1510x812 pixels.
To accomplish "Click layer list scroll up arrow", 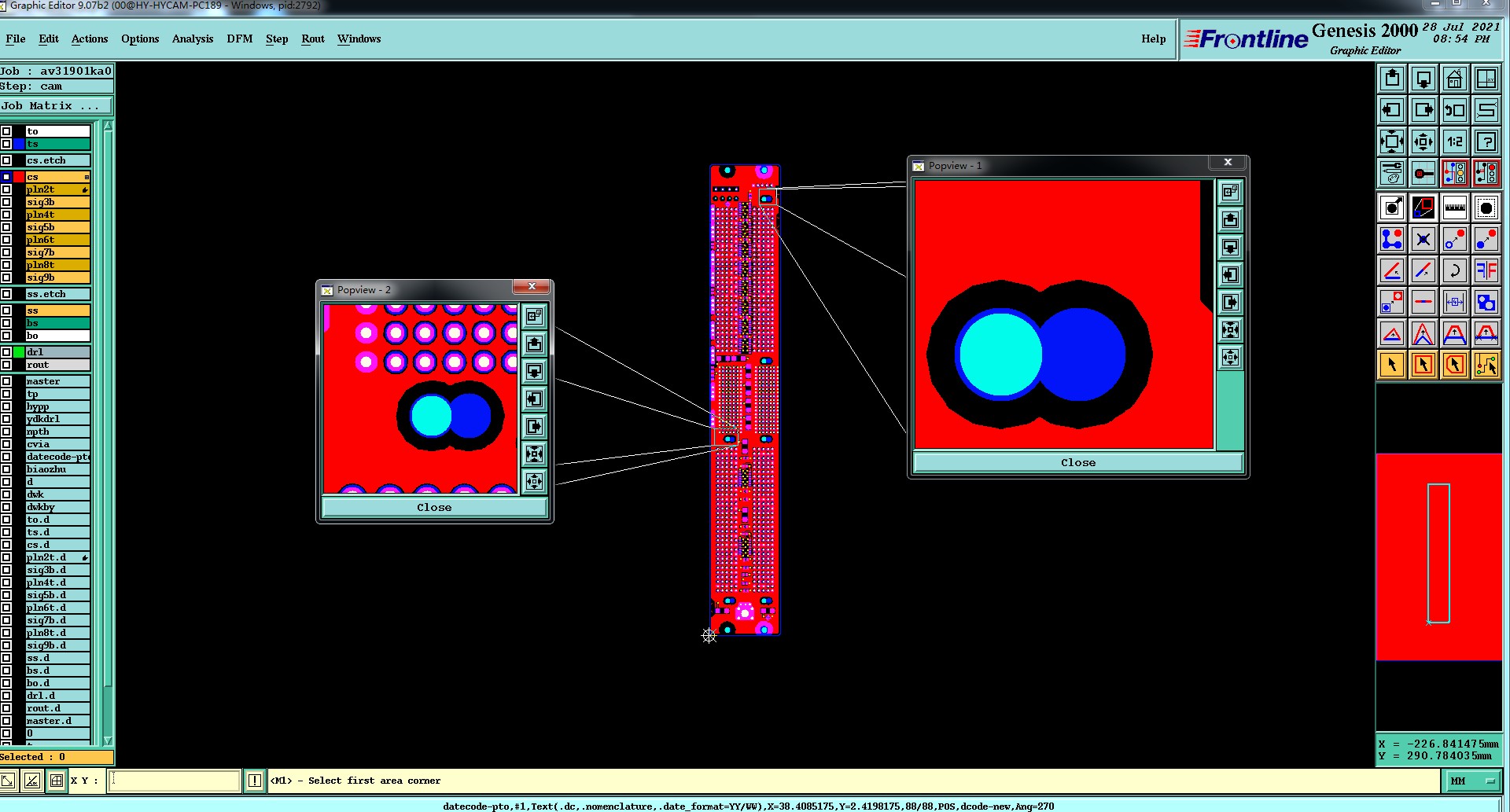I will pos(108,127).
